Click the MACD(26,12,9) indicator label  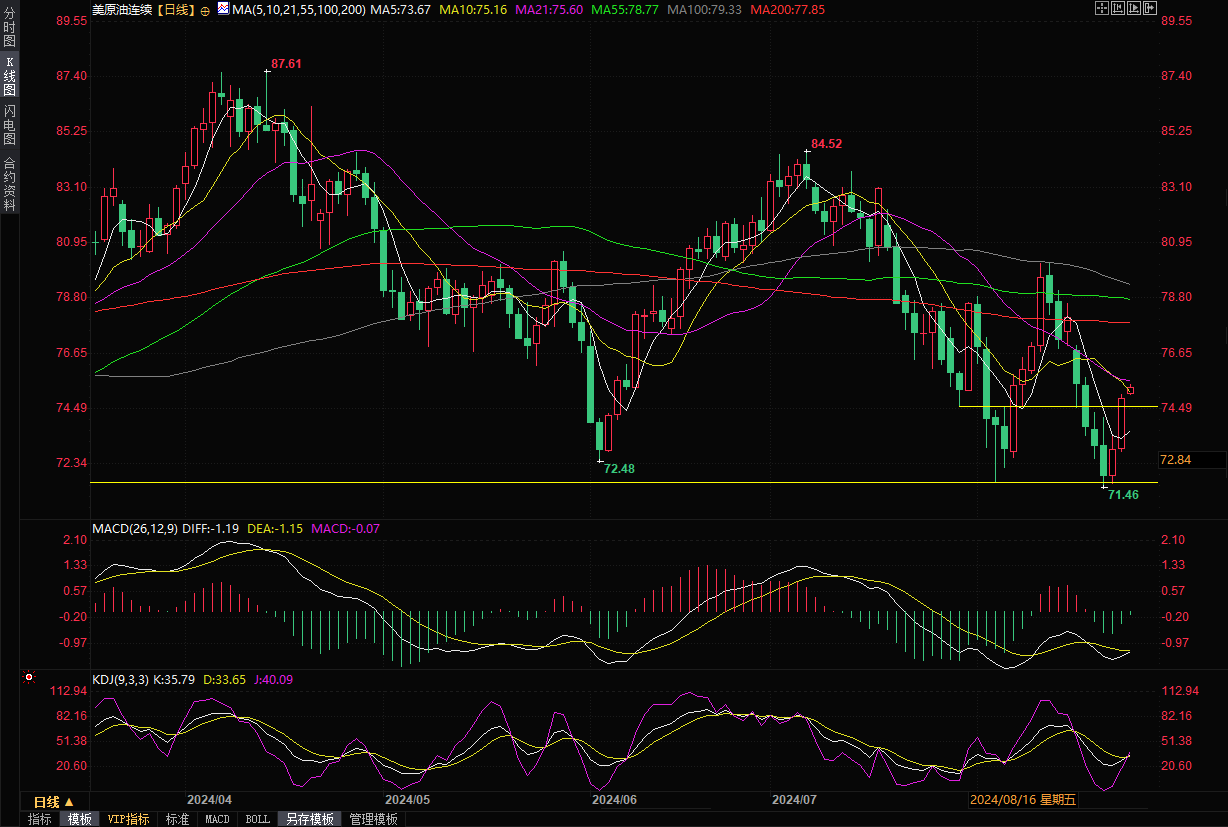coord(135,528)
